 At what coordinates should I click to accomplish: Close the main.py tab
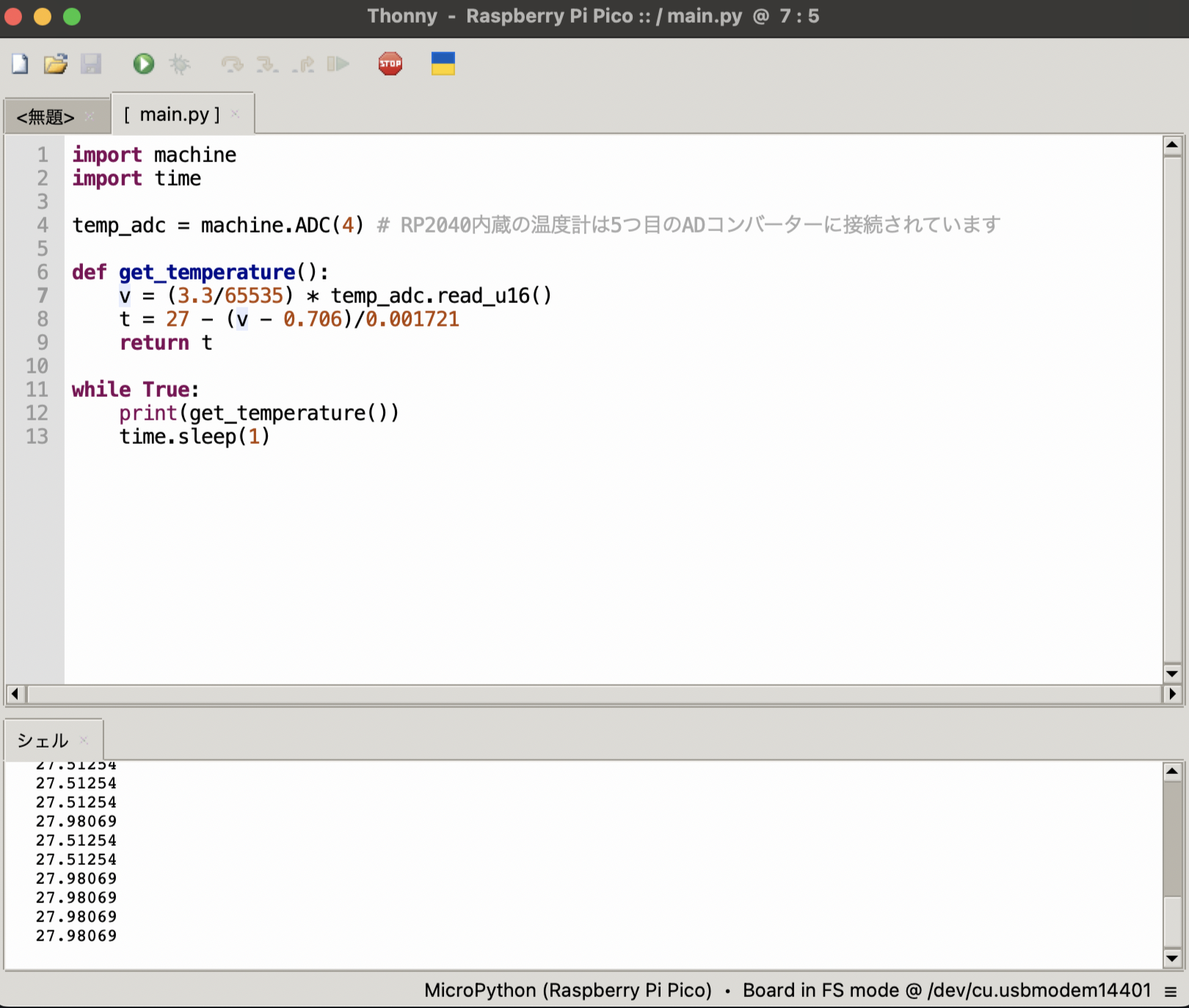[236, 114]
